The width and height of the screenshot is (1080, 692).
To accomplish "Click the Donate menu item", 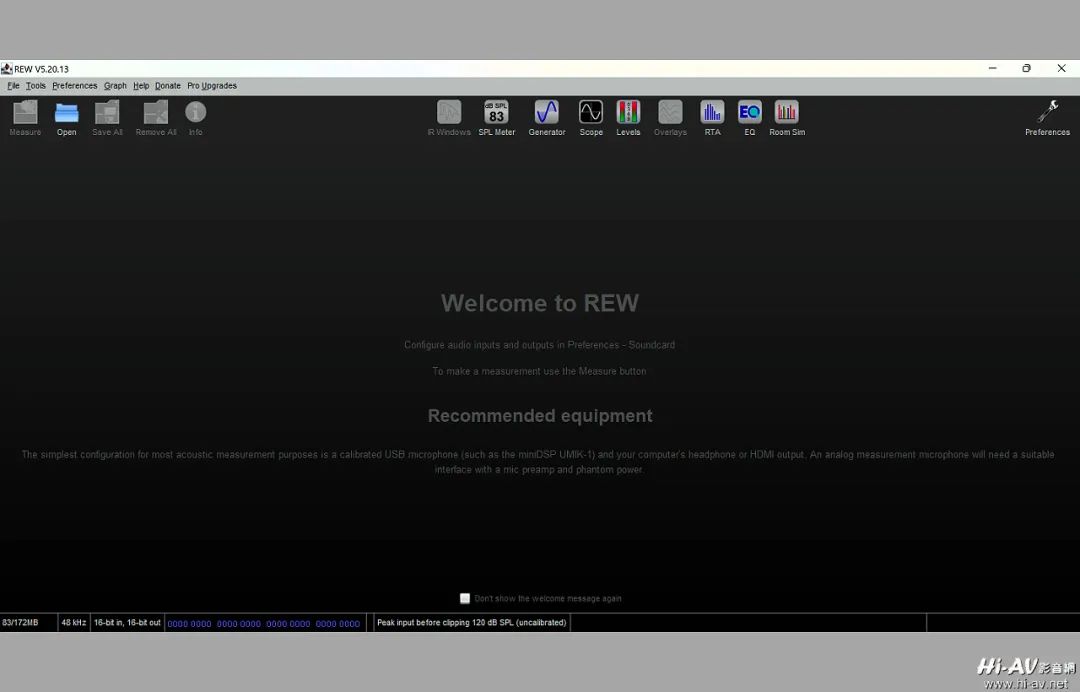I will [x=168, y=86].
